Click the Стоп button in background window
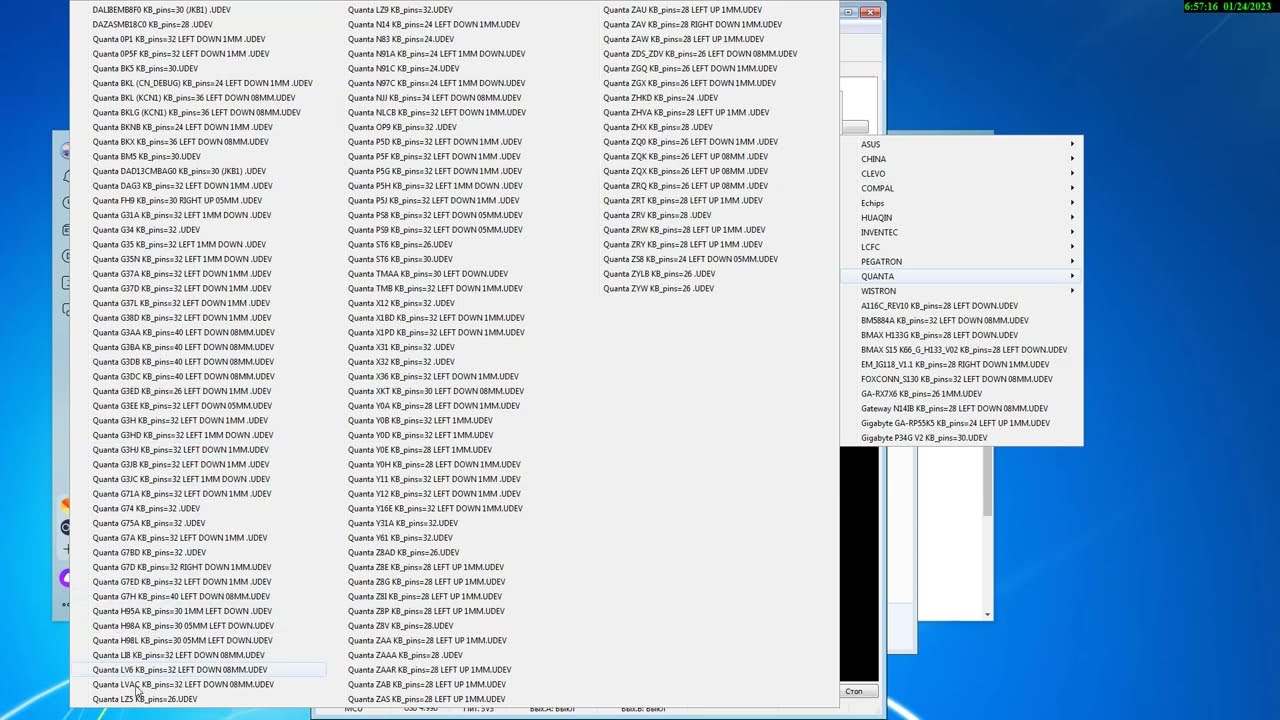The width and height of the screenshot is (1280, 720). 854,691
